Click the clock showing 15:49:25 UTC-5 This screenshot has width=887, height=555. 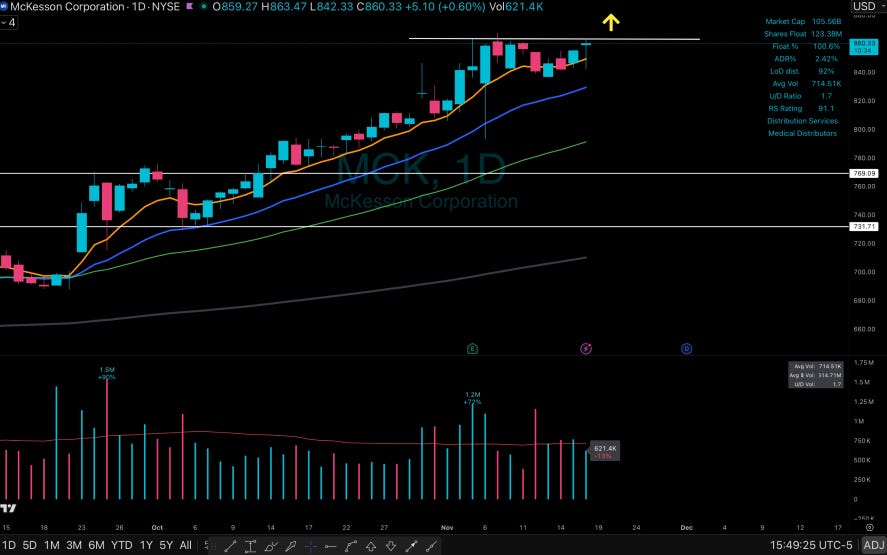click(811, 545)
